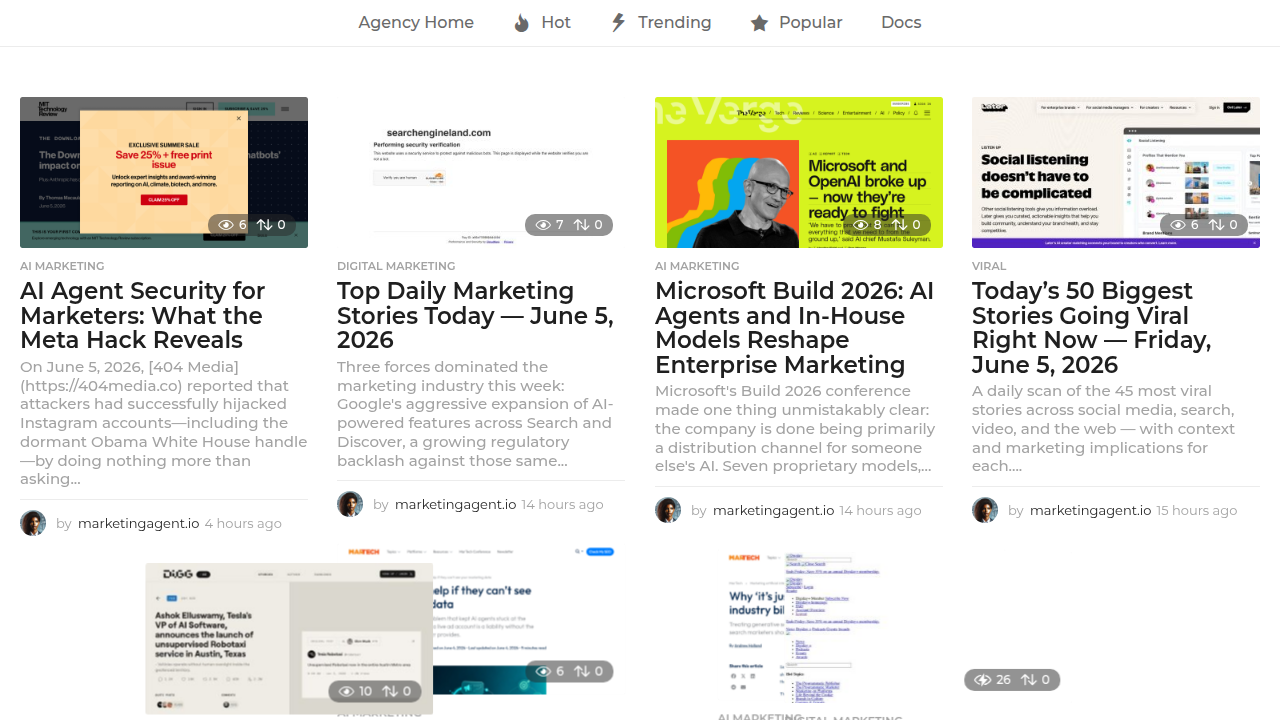1280x720 pixels.
Task: Click the excerpt starting Microsoft's Build 2026 conference
Action: tap(795, 428)
